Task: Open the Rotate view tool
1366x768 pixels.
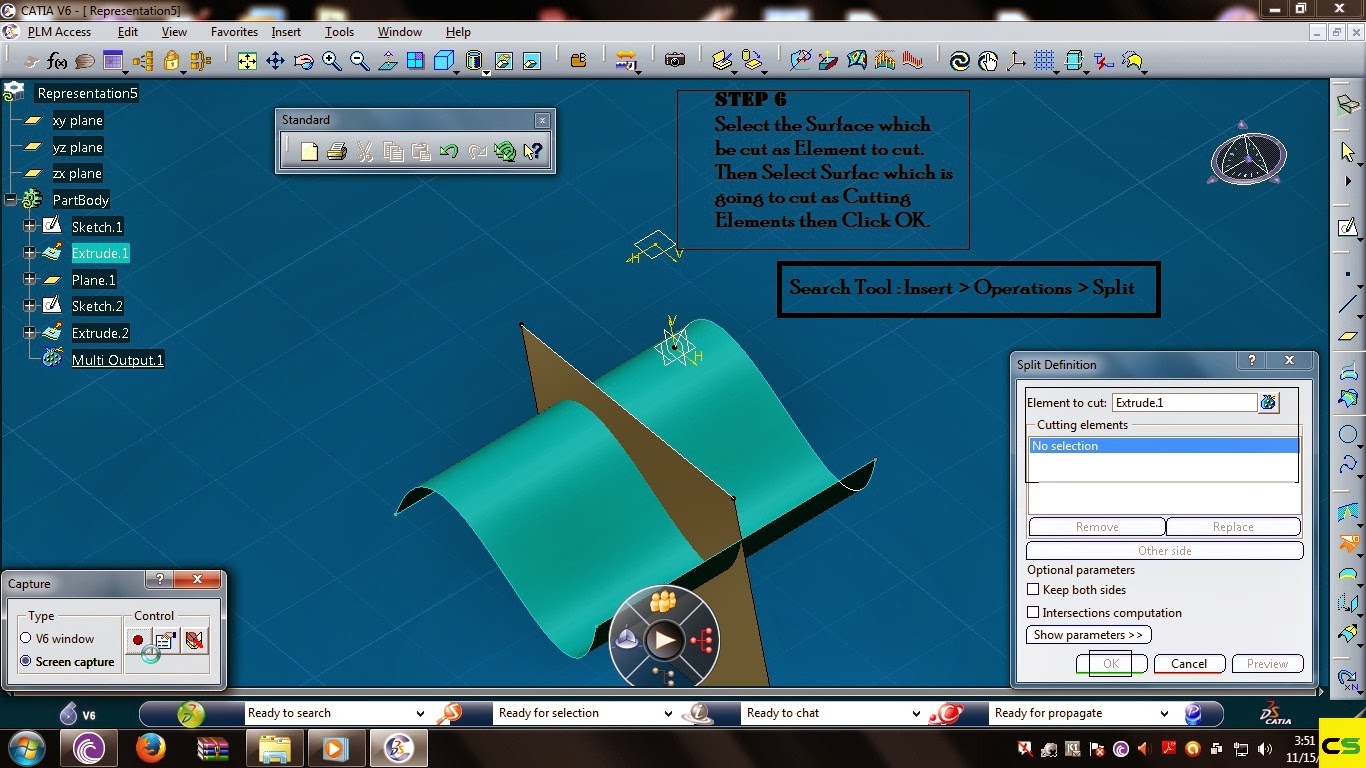Action: [x=304, y=60]
